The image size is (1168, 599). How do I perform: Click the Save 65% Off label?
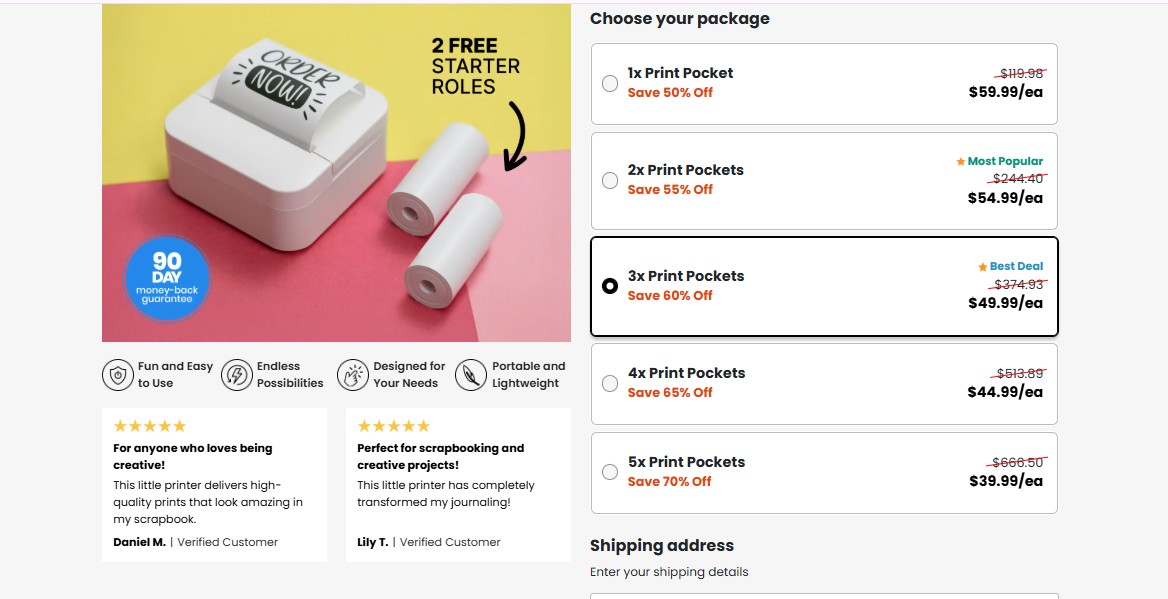coord(670,393)
